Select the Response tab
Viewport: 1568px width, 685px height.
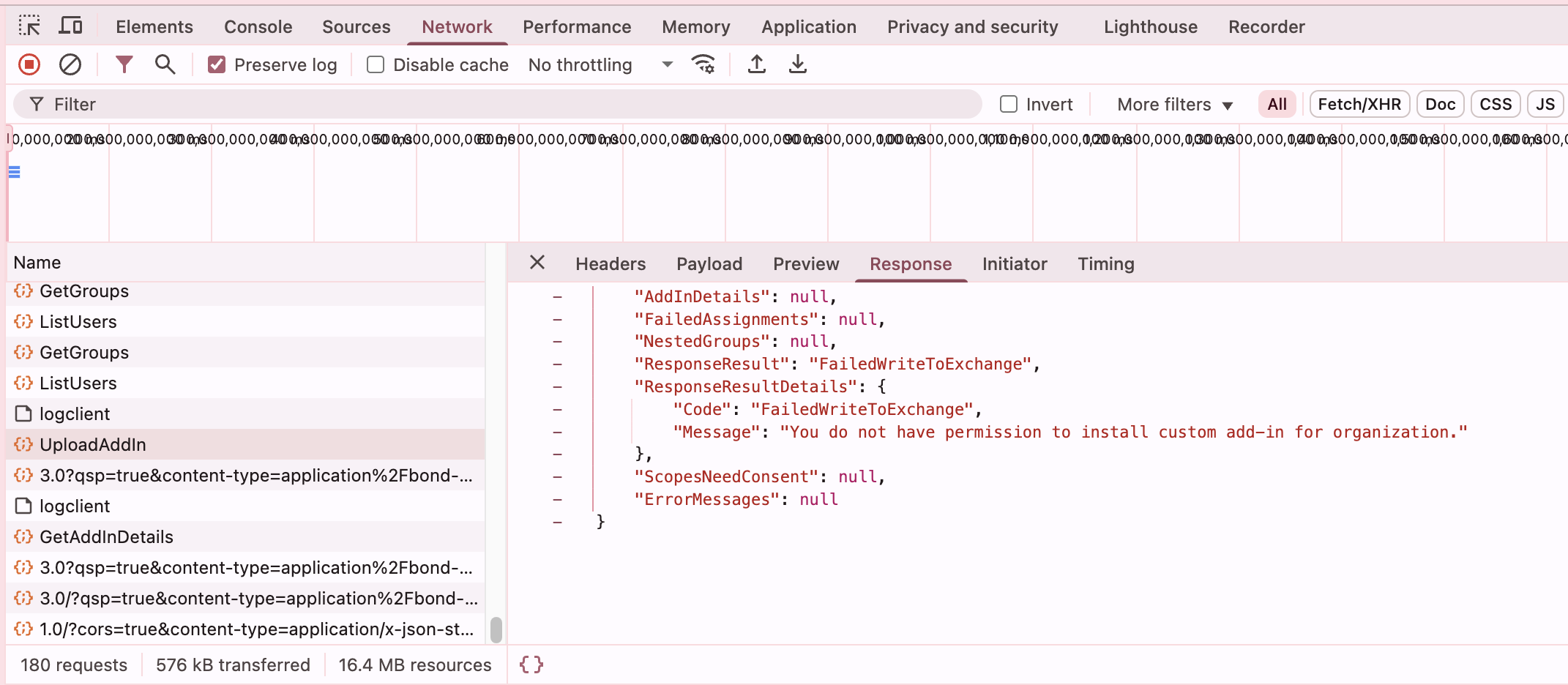pyautogui.click(x=911, y=263)
